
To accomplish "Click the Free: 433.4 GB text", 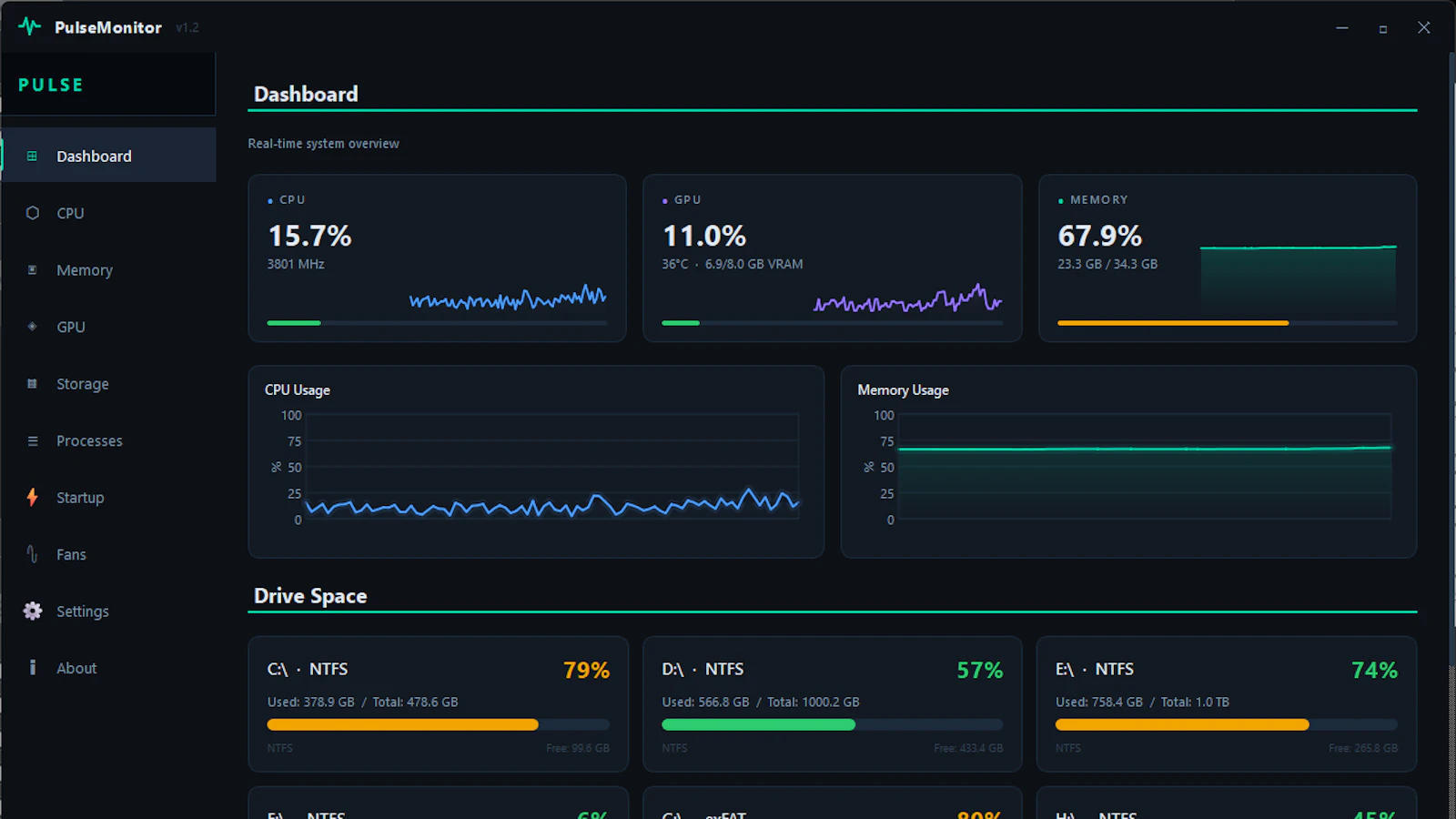I will [x=968, y=748].
